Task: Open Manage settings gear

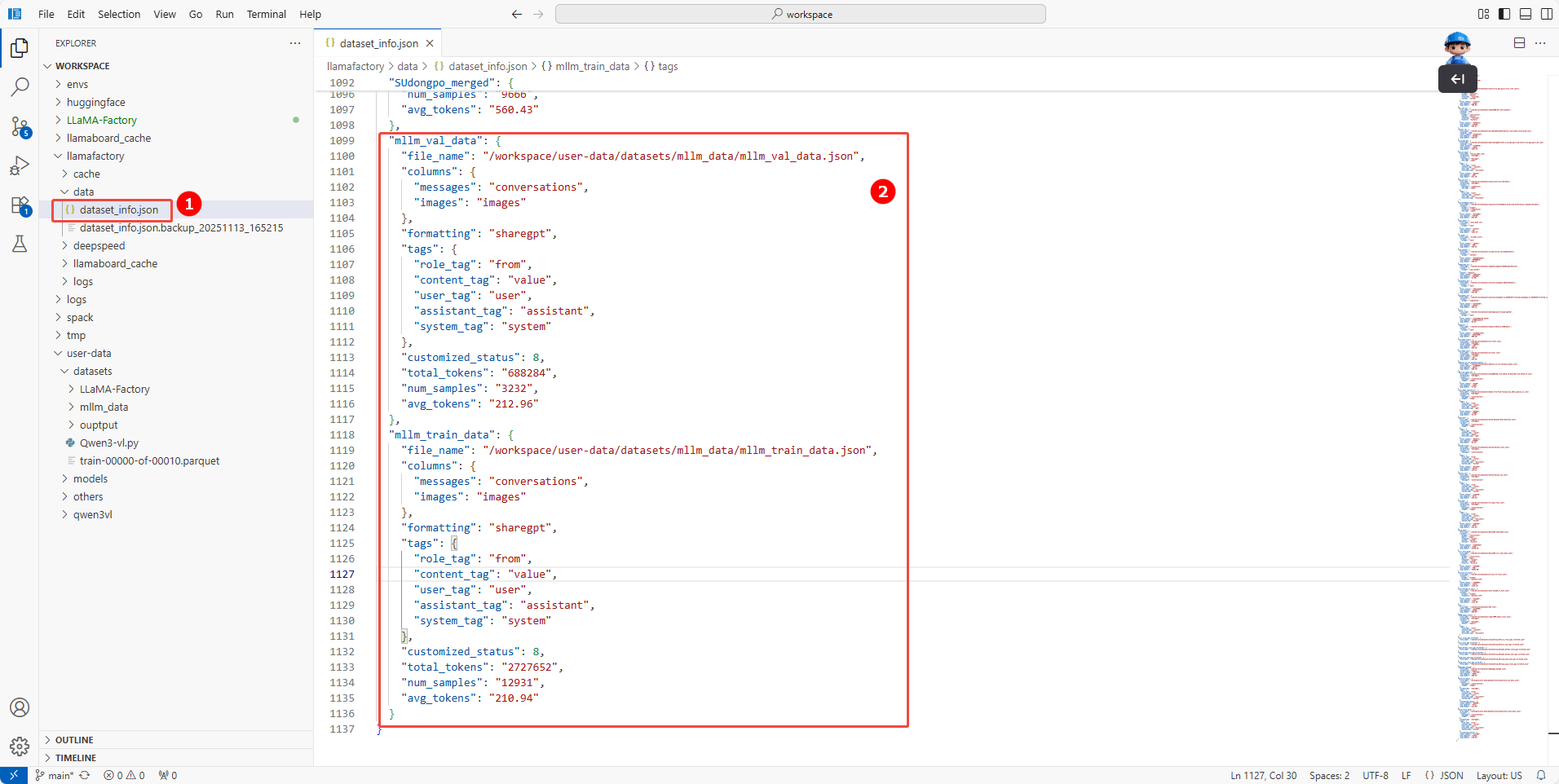Action: [x=20, y=746]
